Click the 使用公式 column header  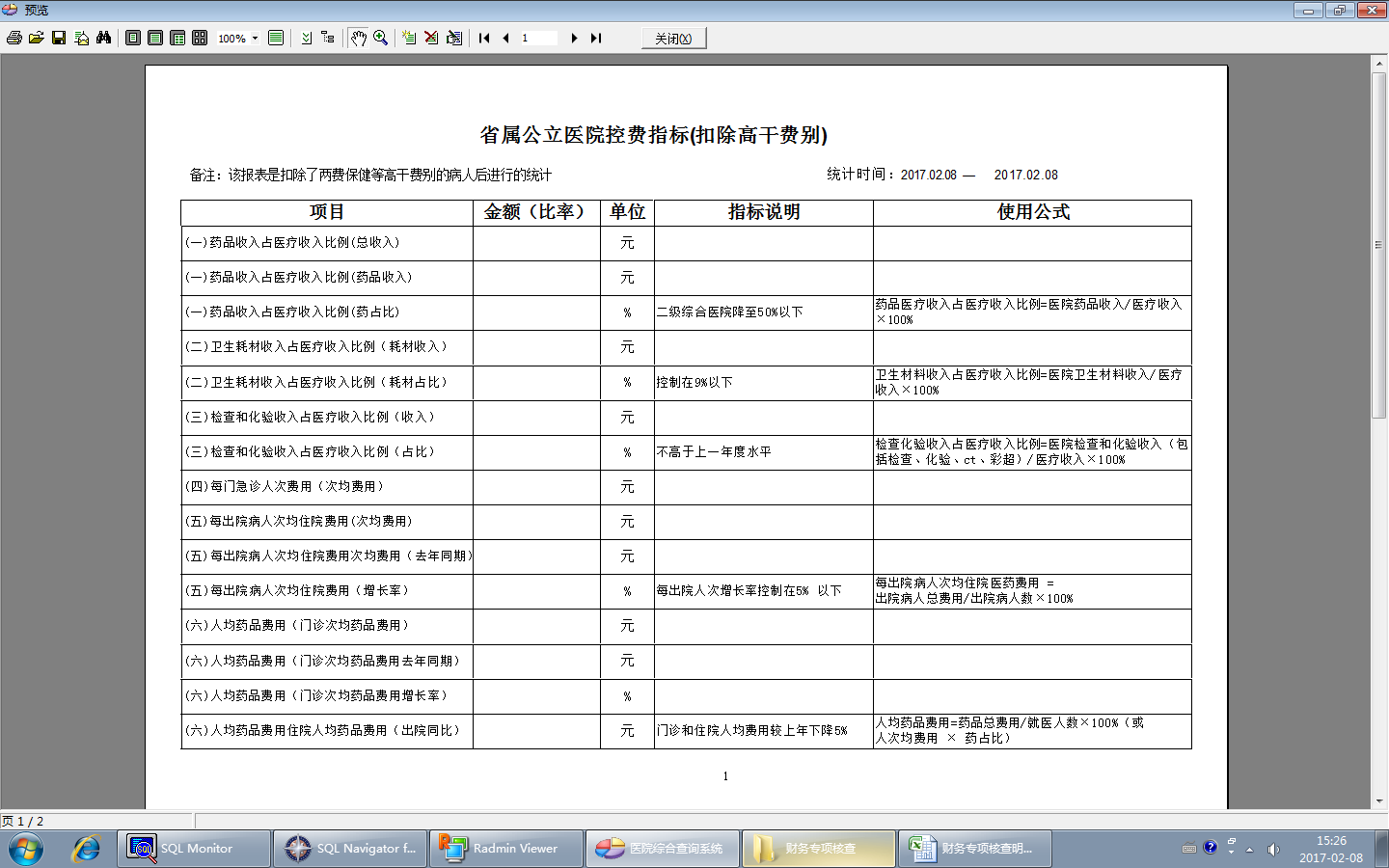pyautogui.click(x=1033, y=212)
